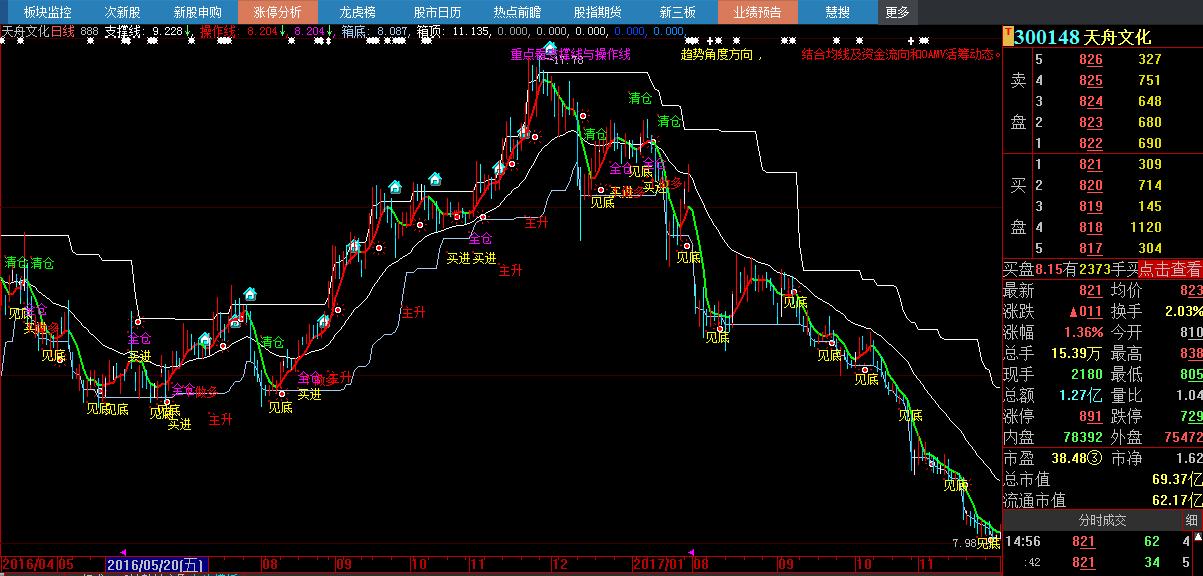Click the 内盘 value 78392

[1081, 437]
